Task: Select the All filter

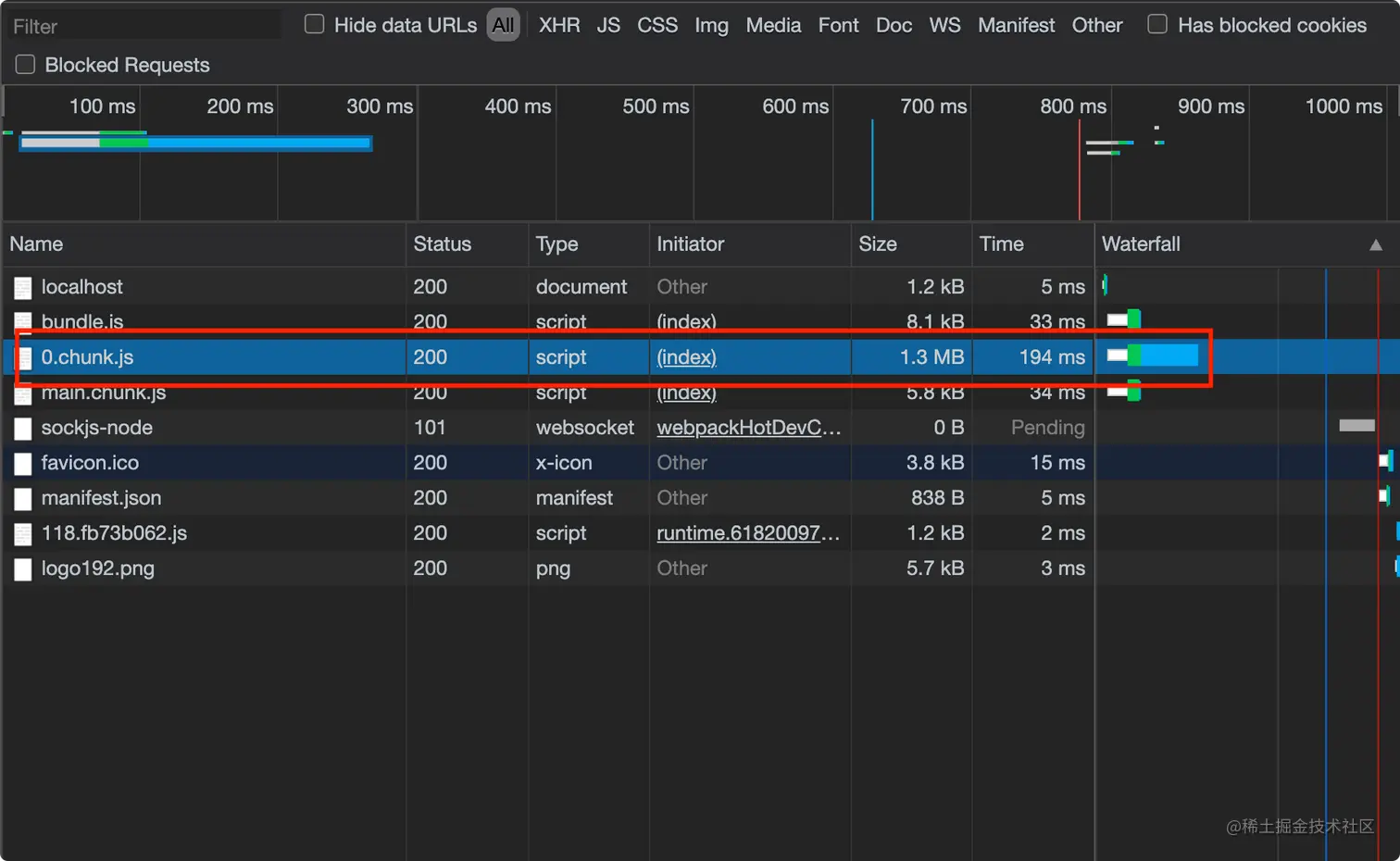Action: pyautogui.click(x=503, y=25)
